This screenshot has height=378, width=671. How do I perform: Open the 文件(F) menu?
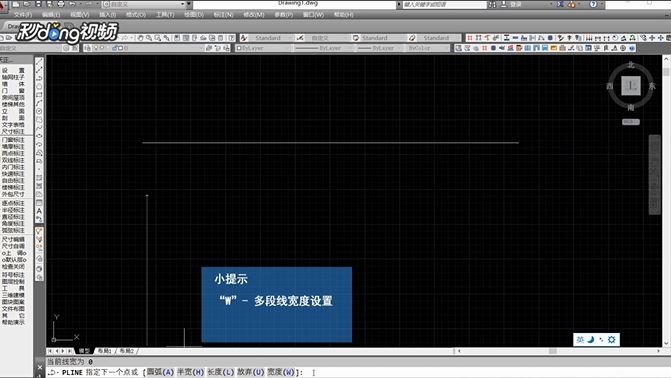click(23, 15)
